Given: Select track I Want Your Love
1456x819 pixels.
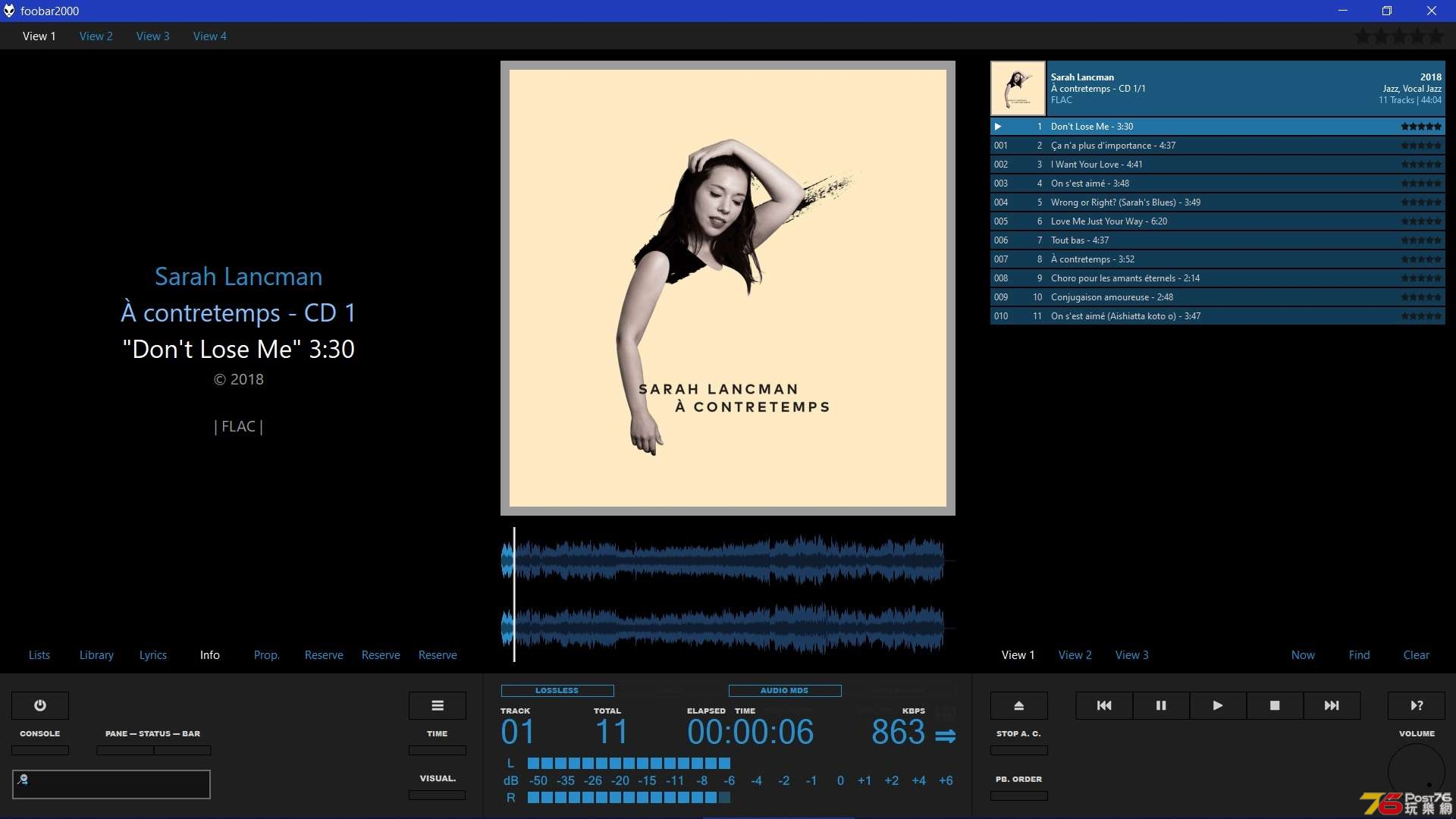Looking at the screenshot, I should pyautogui.click(x=1218, y=165).
